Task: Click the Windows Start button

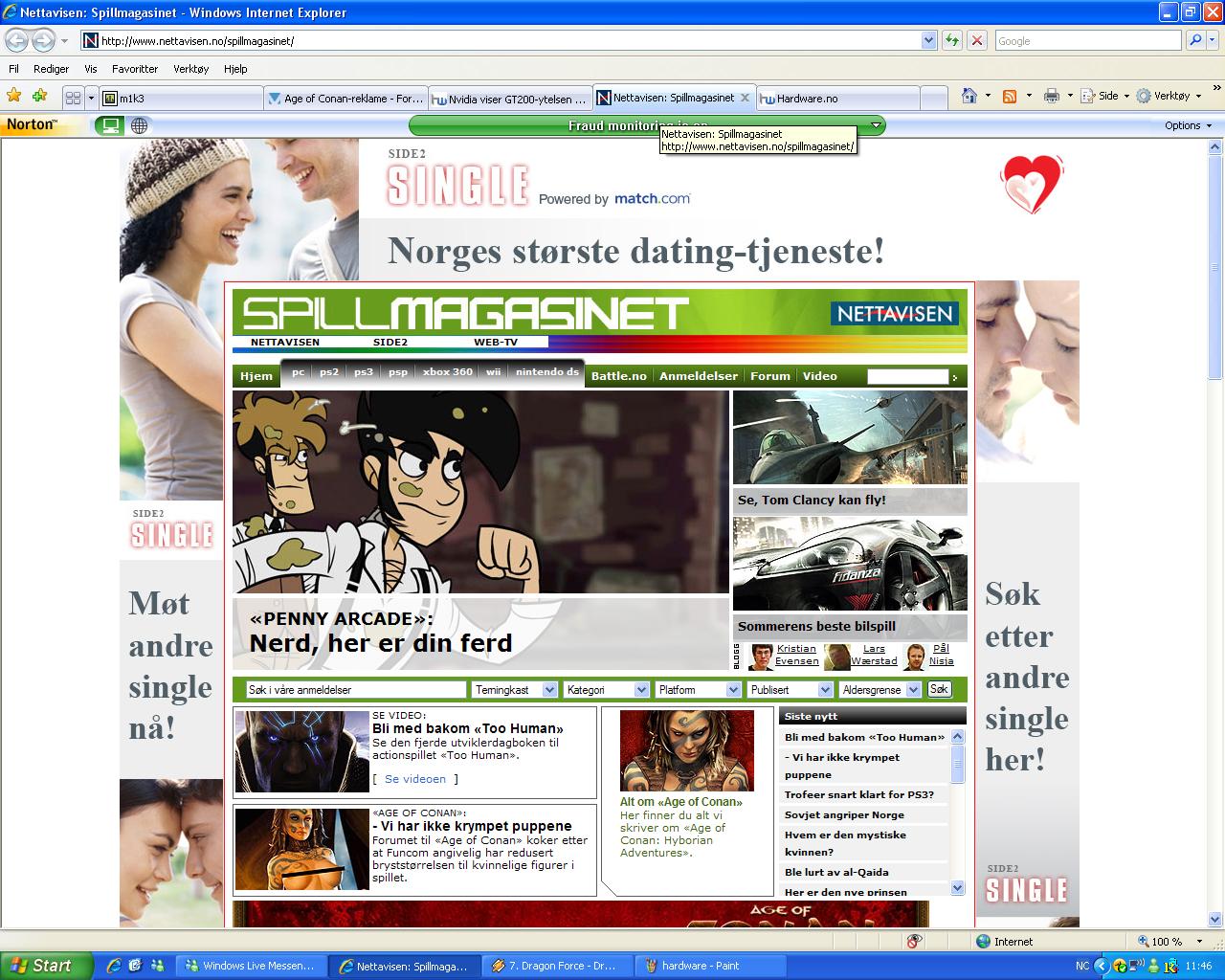Action: tap(47, 966)
